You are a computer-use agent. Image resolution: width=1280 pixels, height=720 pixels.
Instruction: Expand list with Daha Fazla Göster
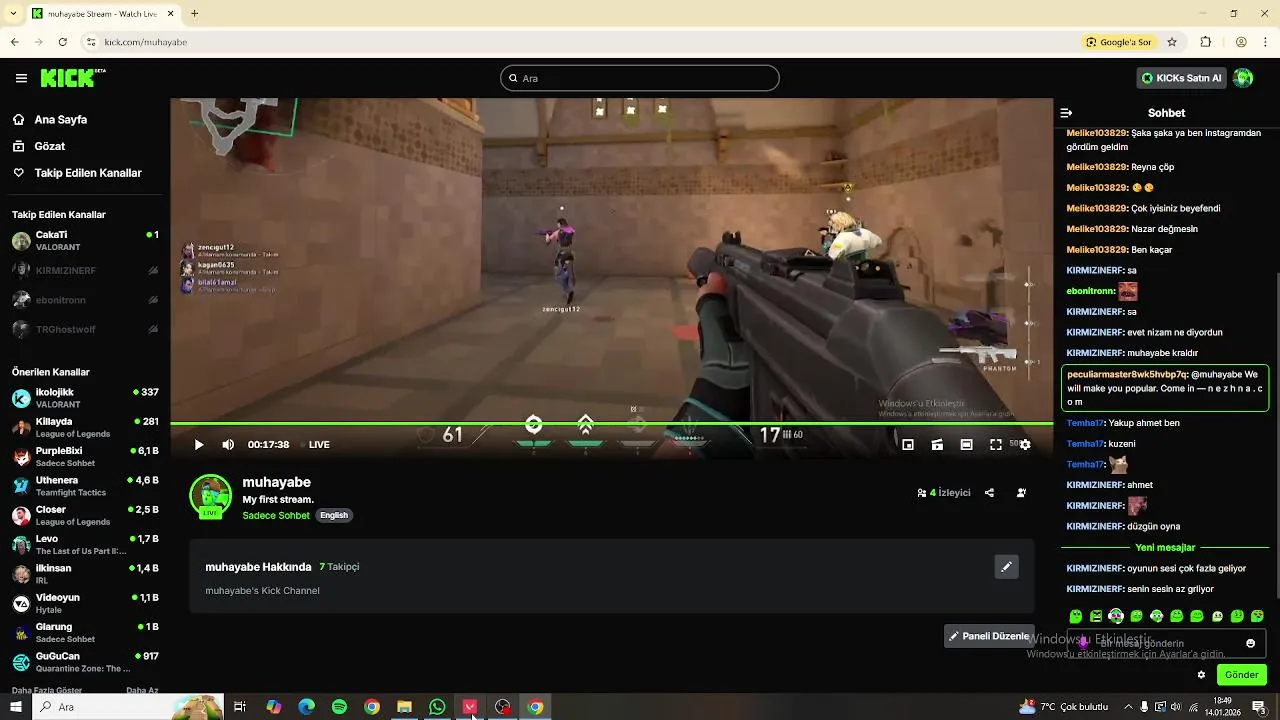[x=47, y=690]
